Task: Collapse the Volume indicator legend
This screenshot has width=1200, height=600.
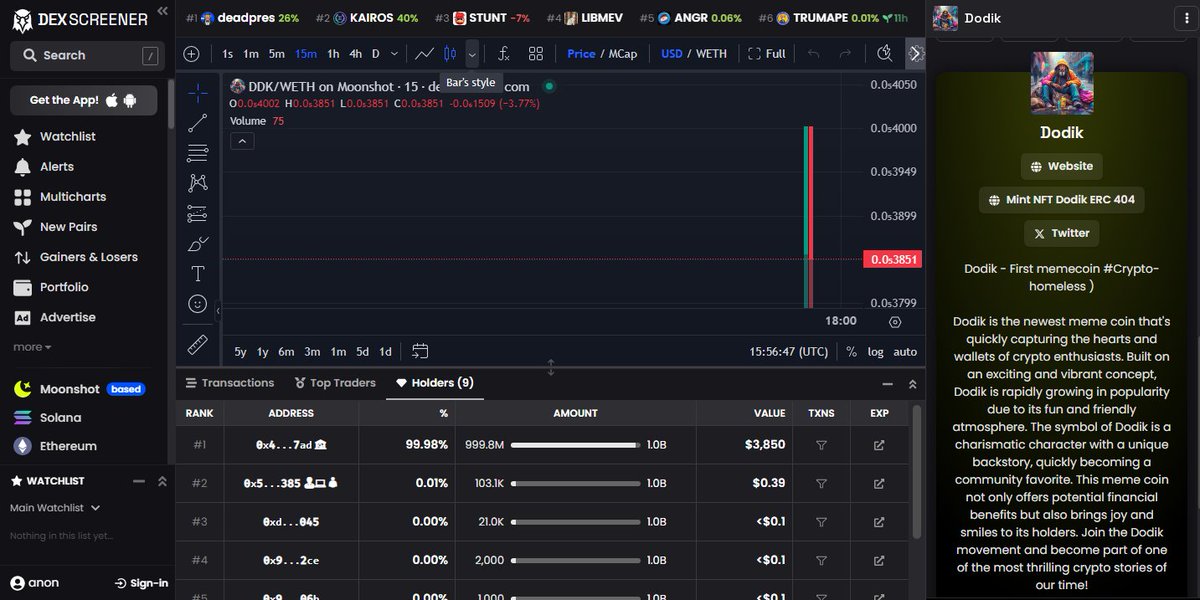Action: coord(242,141)
